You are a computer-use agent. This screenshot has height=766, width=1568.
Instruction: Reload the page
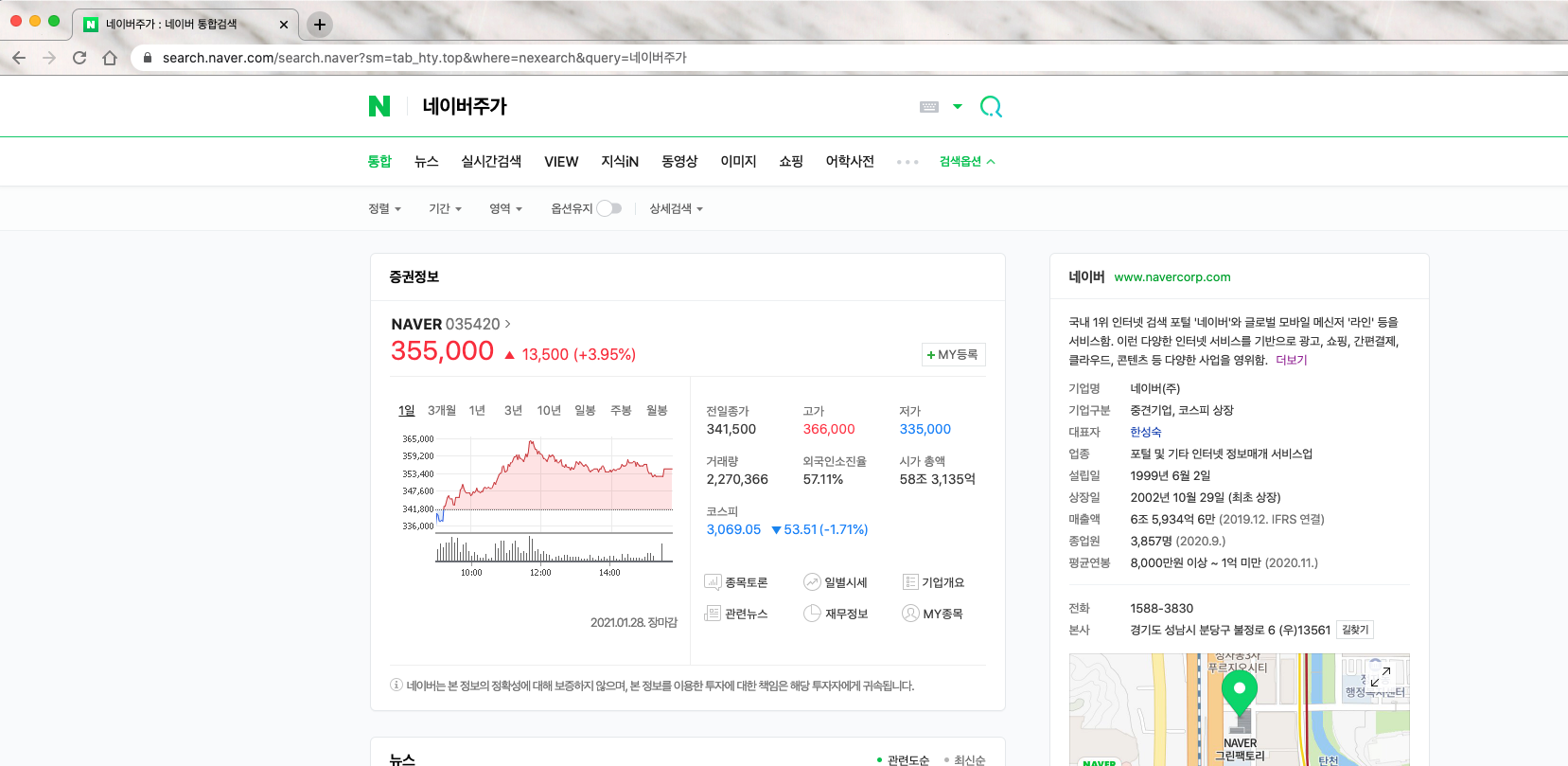(79, 58)
